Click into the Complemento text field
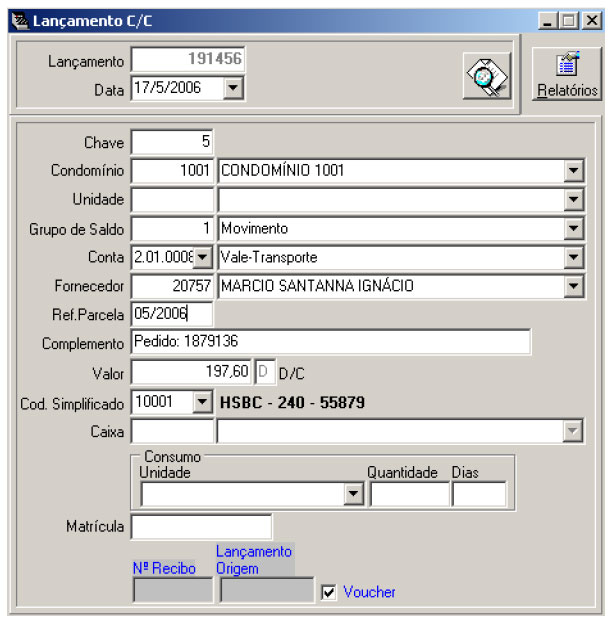 (x=330, y=343)
